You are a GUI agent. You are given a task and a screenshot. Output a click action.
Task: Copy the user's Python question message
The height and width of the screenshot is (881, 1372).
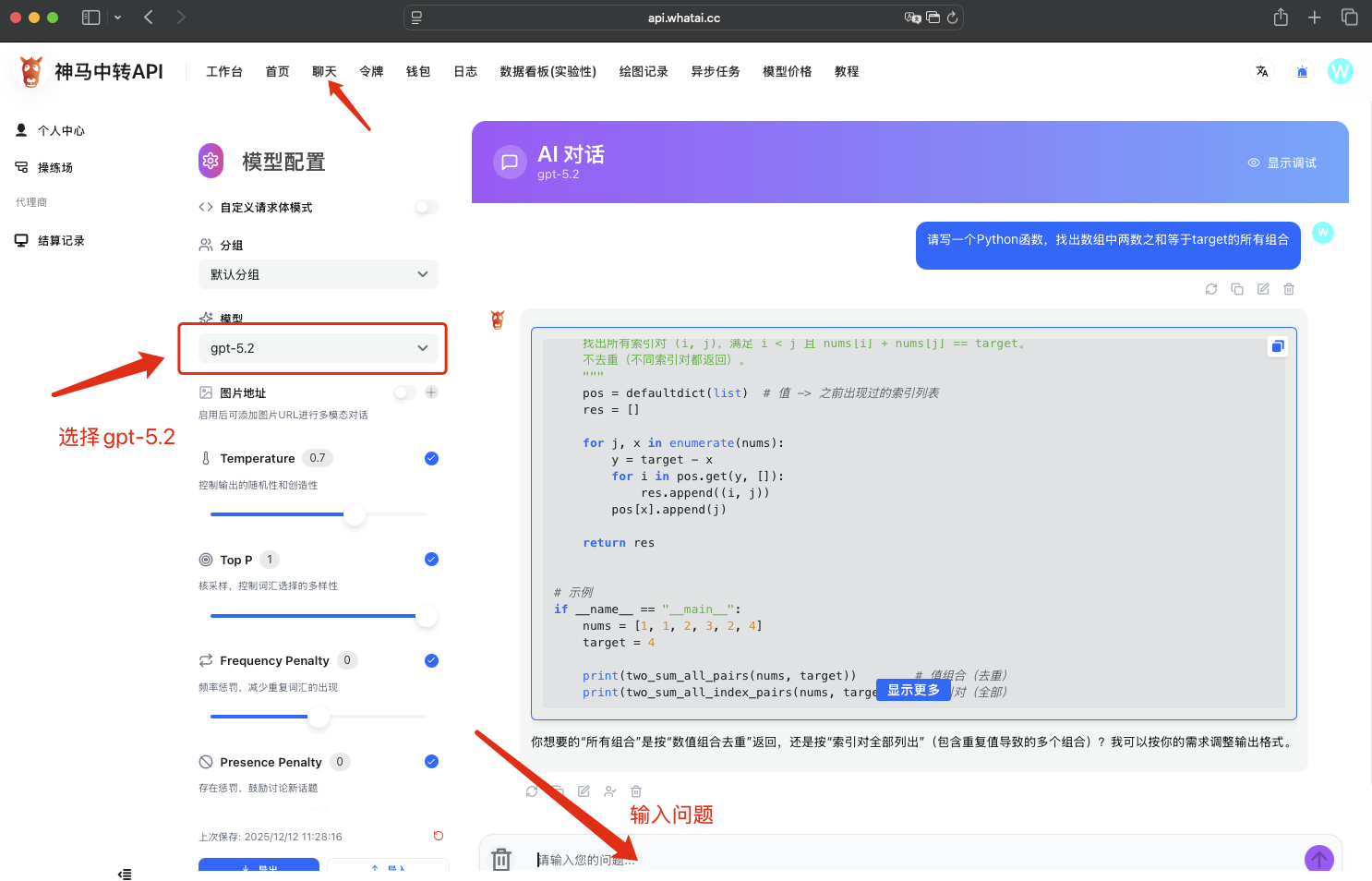(1237, 289)
